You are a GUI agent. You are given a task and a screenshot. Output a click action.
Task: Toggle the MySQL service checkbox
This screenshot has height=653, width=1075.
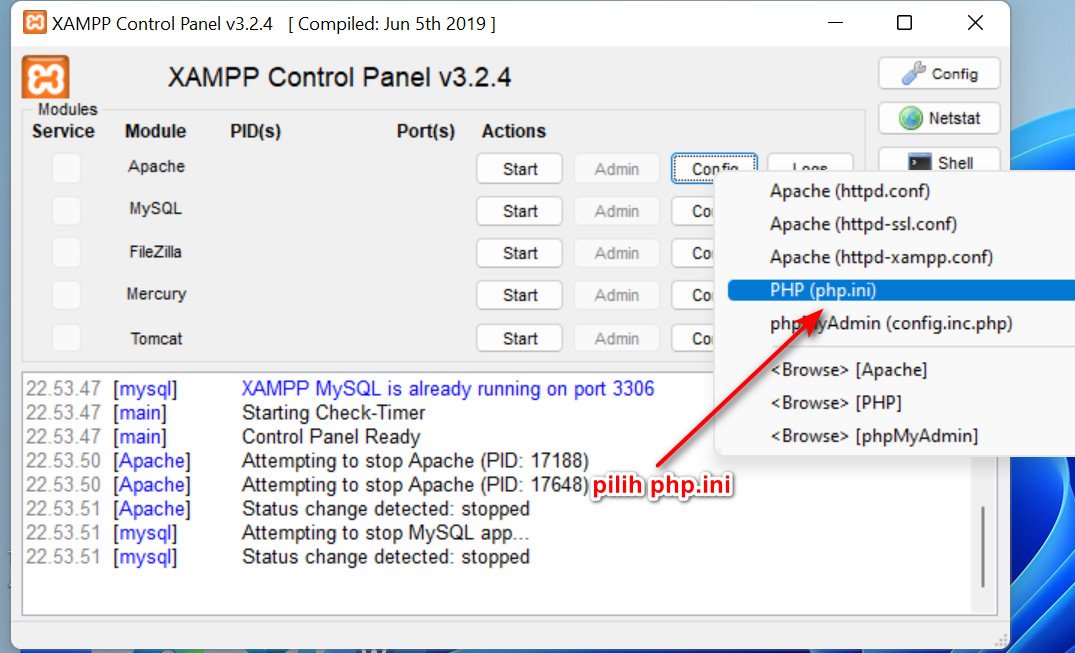(x=67, y=211)
